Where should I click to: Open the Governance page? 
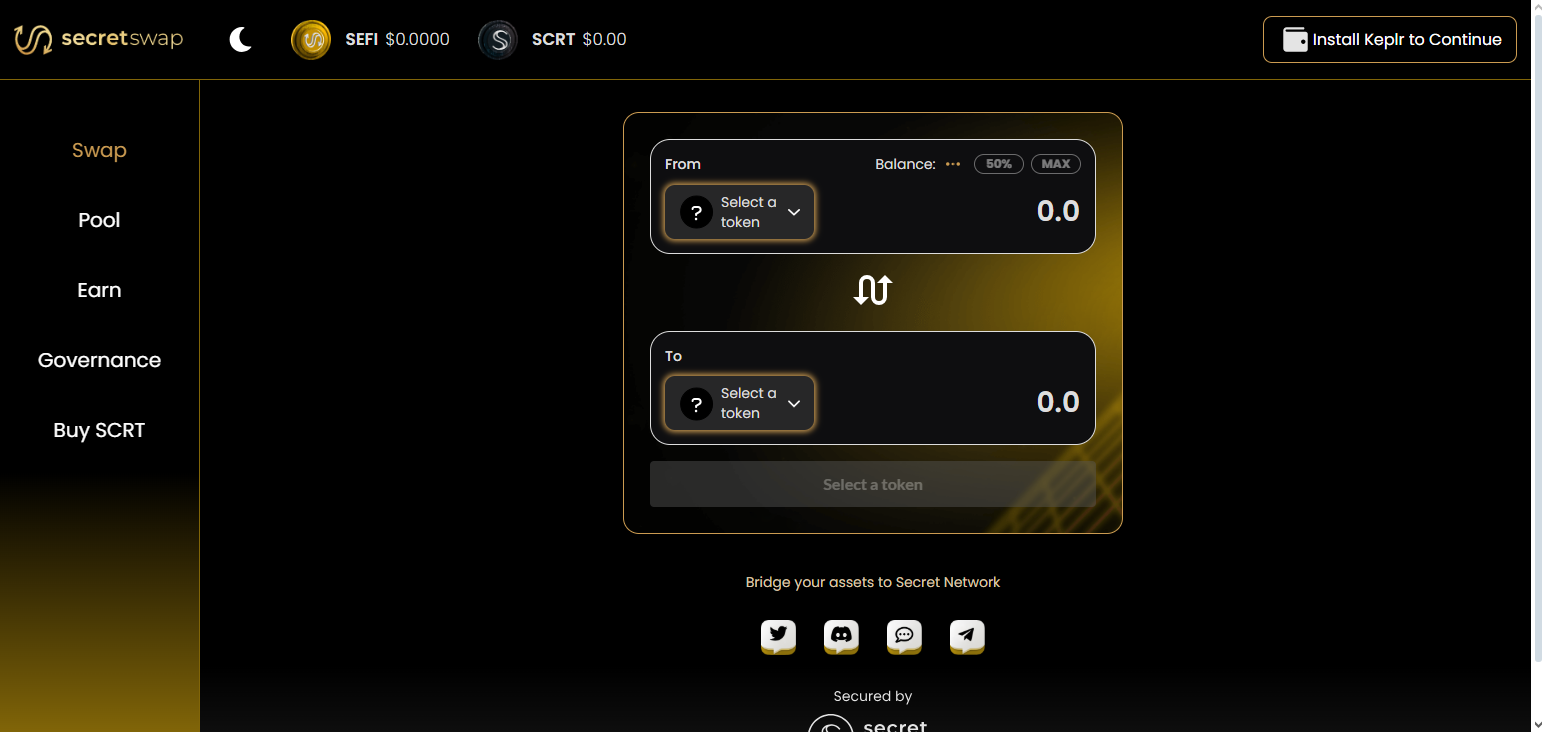(99, 360)
